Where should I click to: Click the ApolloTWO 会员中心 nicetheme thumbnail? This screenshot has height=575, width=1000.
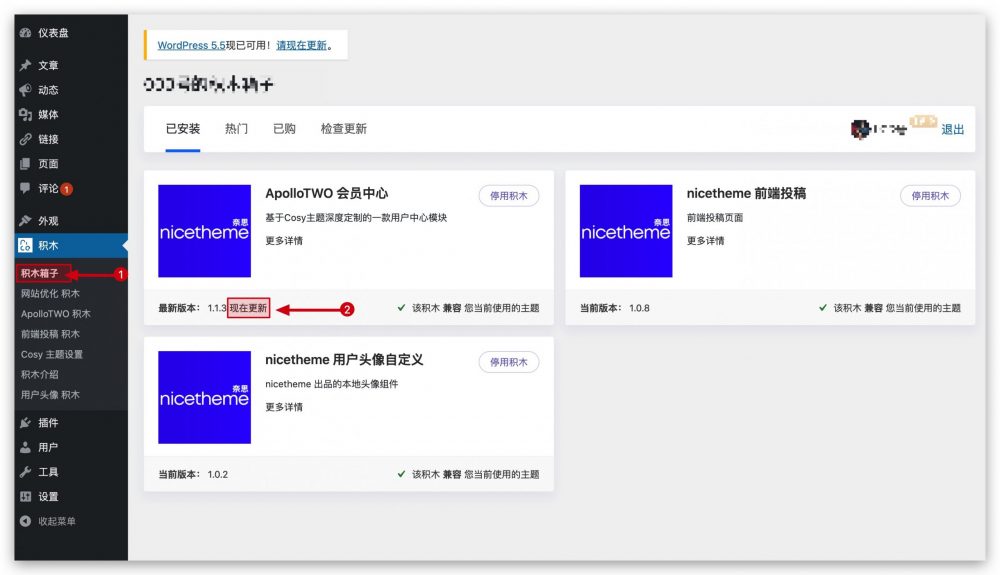point(205,231)
